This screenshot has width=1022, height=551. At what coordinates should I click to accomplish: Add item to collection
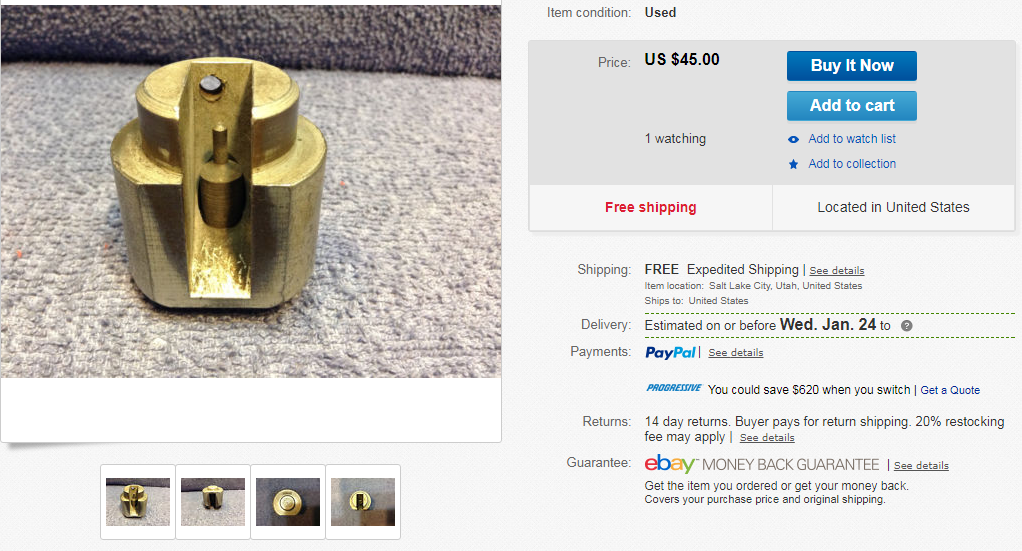tap(852, 164)
